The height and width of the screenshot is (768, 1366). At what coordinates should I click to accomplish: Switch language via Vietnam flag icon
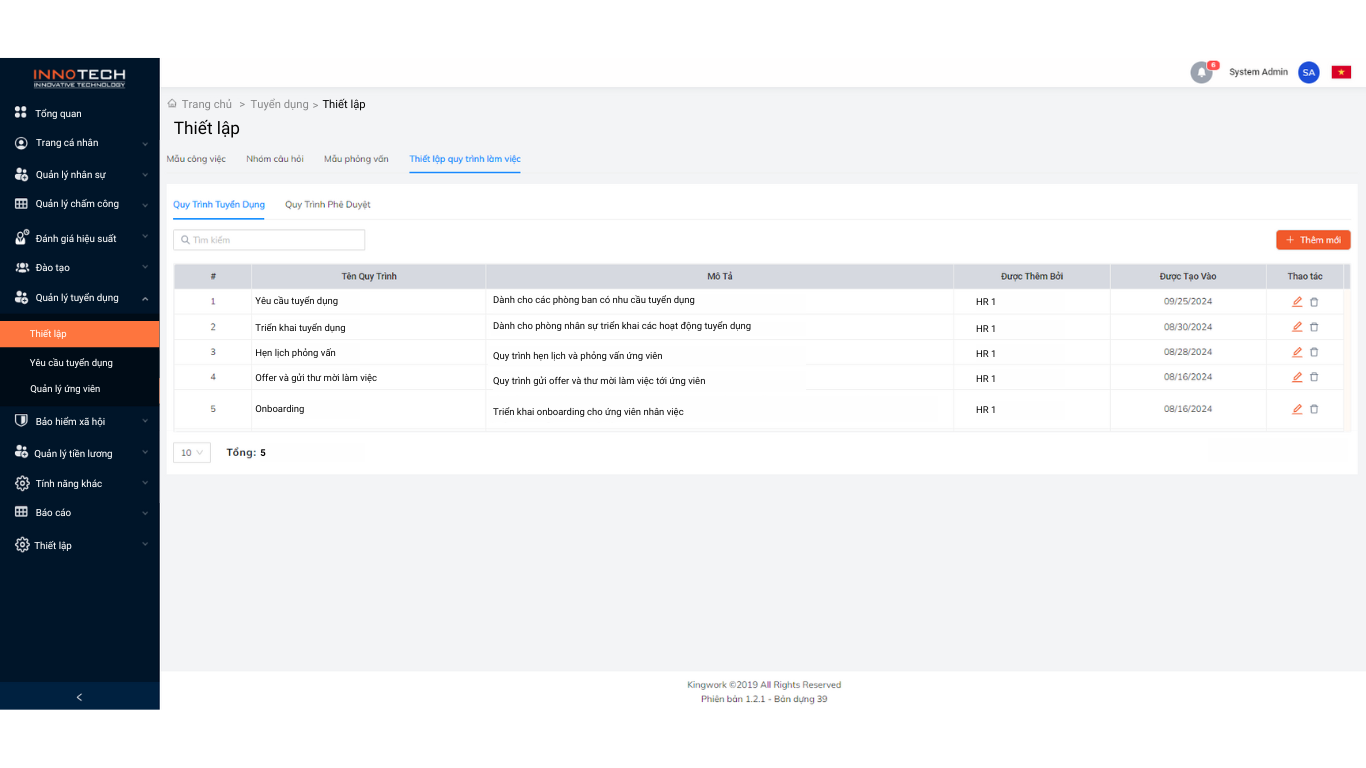(x=1341, y=72)
